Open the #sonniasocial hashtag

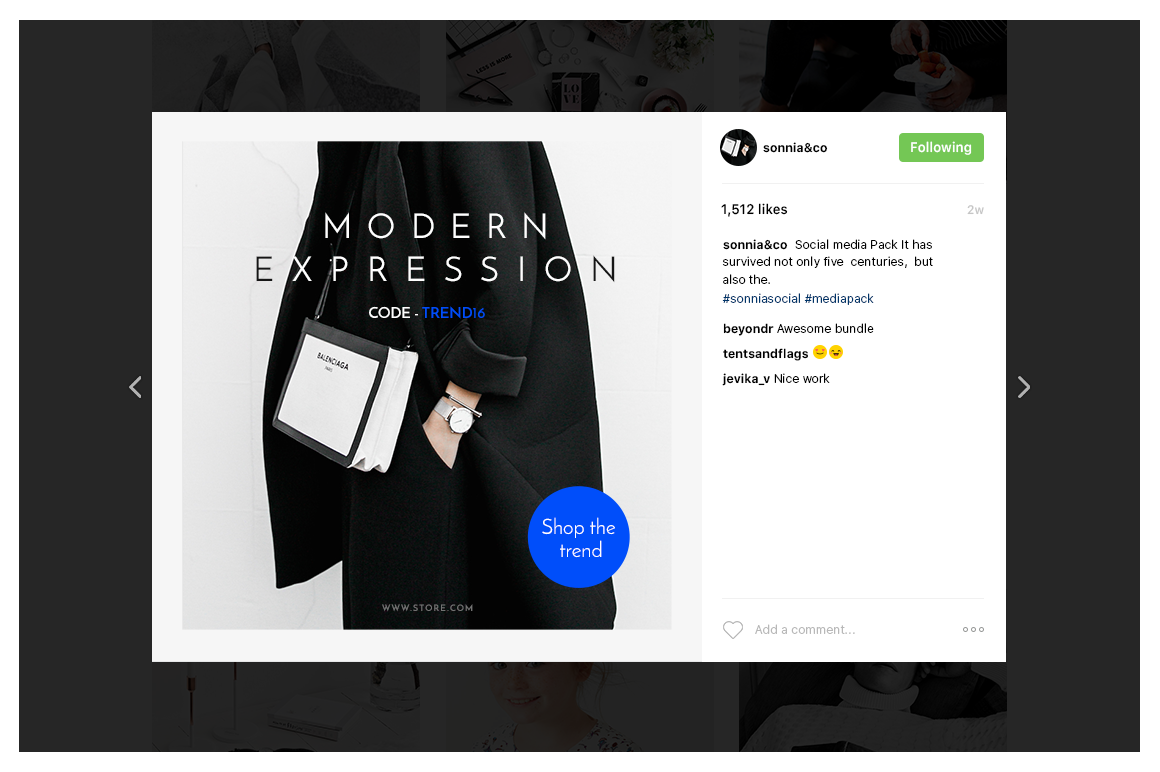(x=761, y=299)
